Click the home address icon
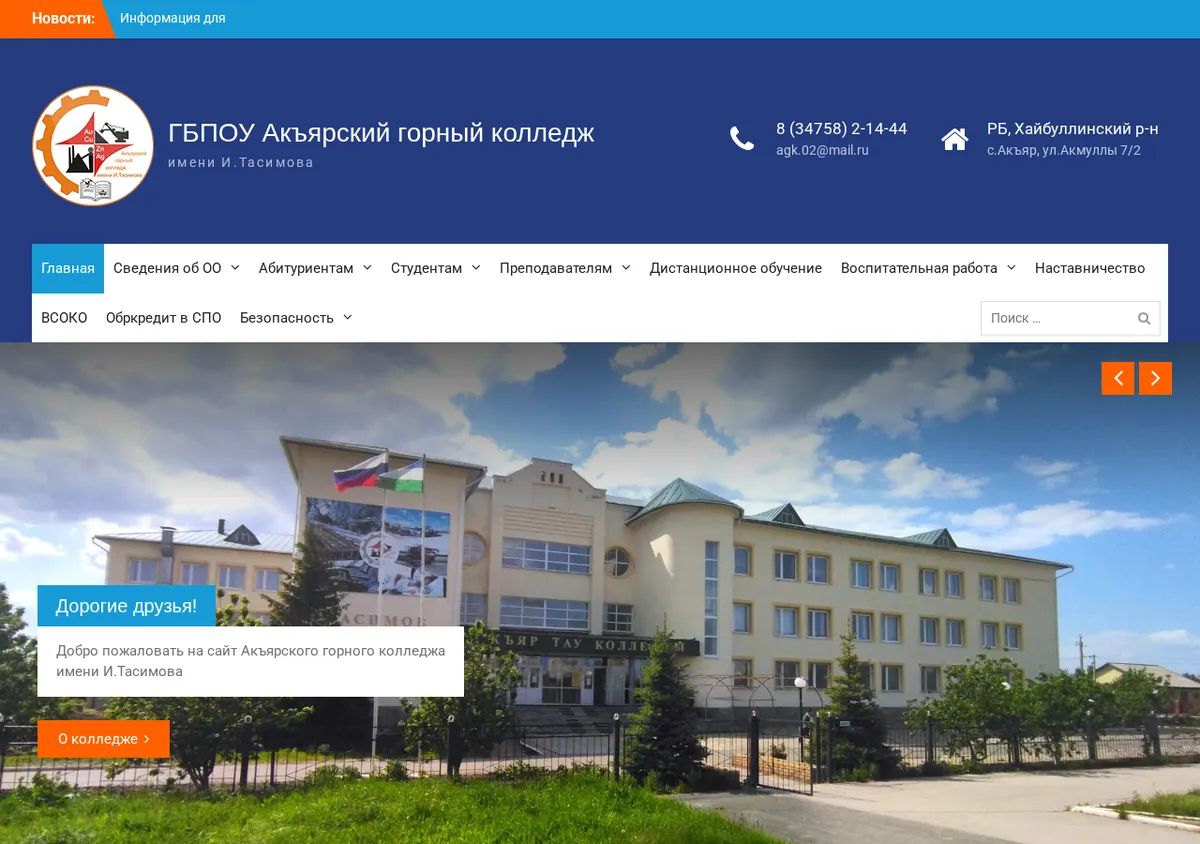This screenshot has width=1200, height=844. [955, 139]
